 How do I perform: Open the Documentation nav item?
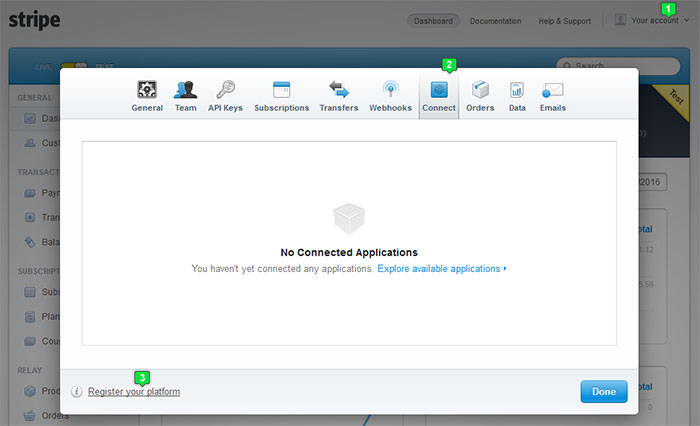(x=495, y=21)
